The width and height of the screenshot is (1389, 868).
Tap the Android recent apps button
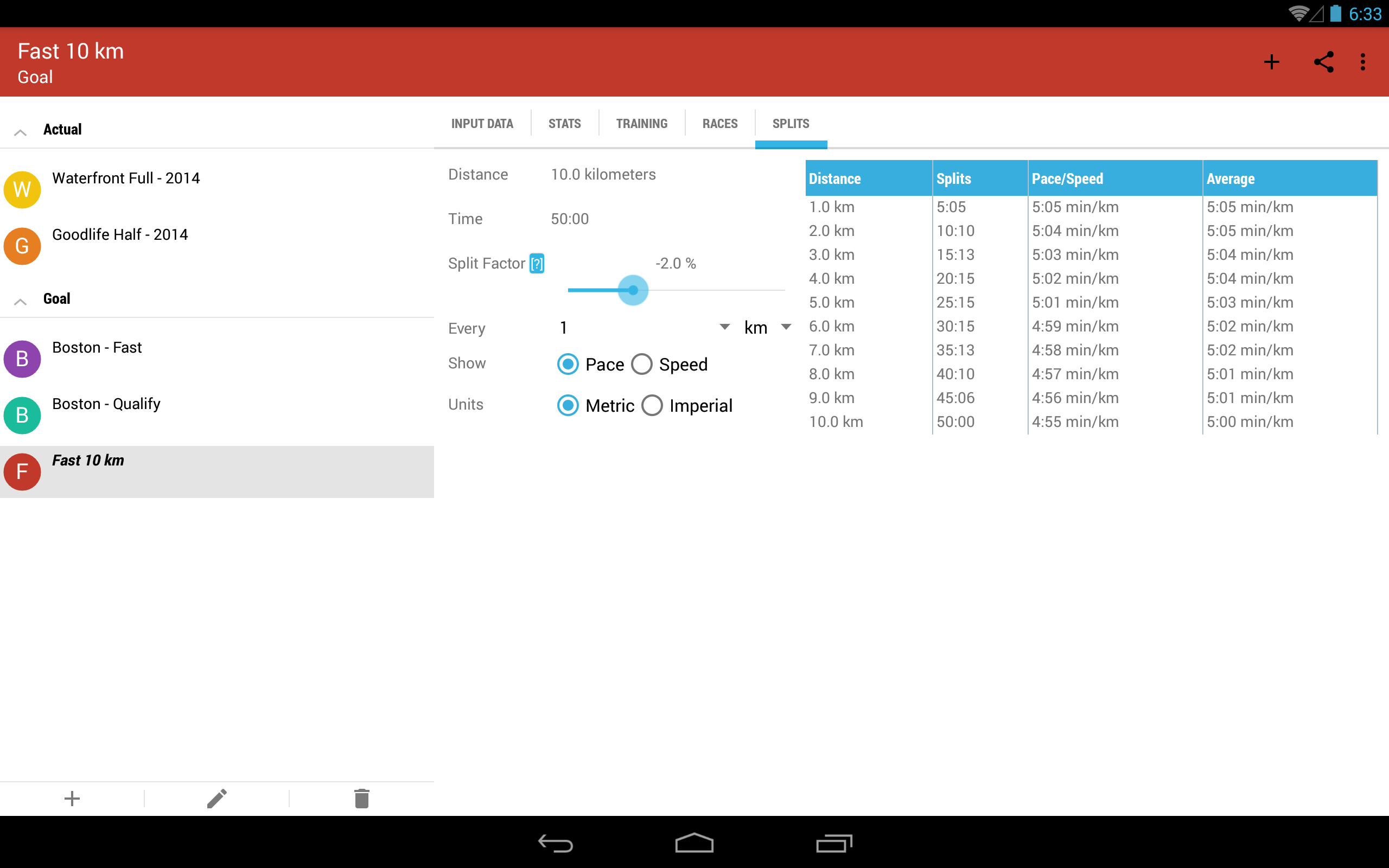pos(834,843)
